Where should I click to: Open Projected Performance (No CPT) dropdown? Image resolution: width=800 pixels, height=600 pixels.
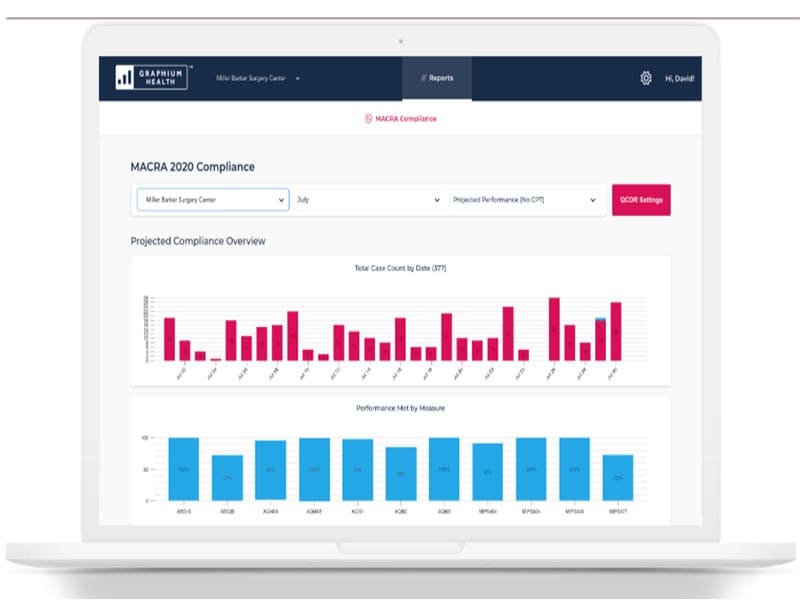524,199
